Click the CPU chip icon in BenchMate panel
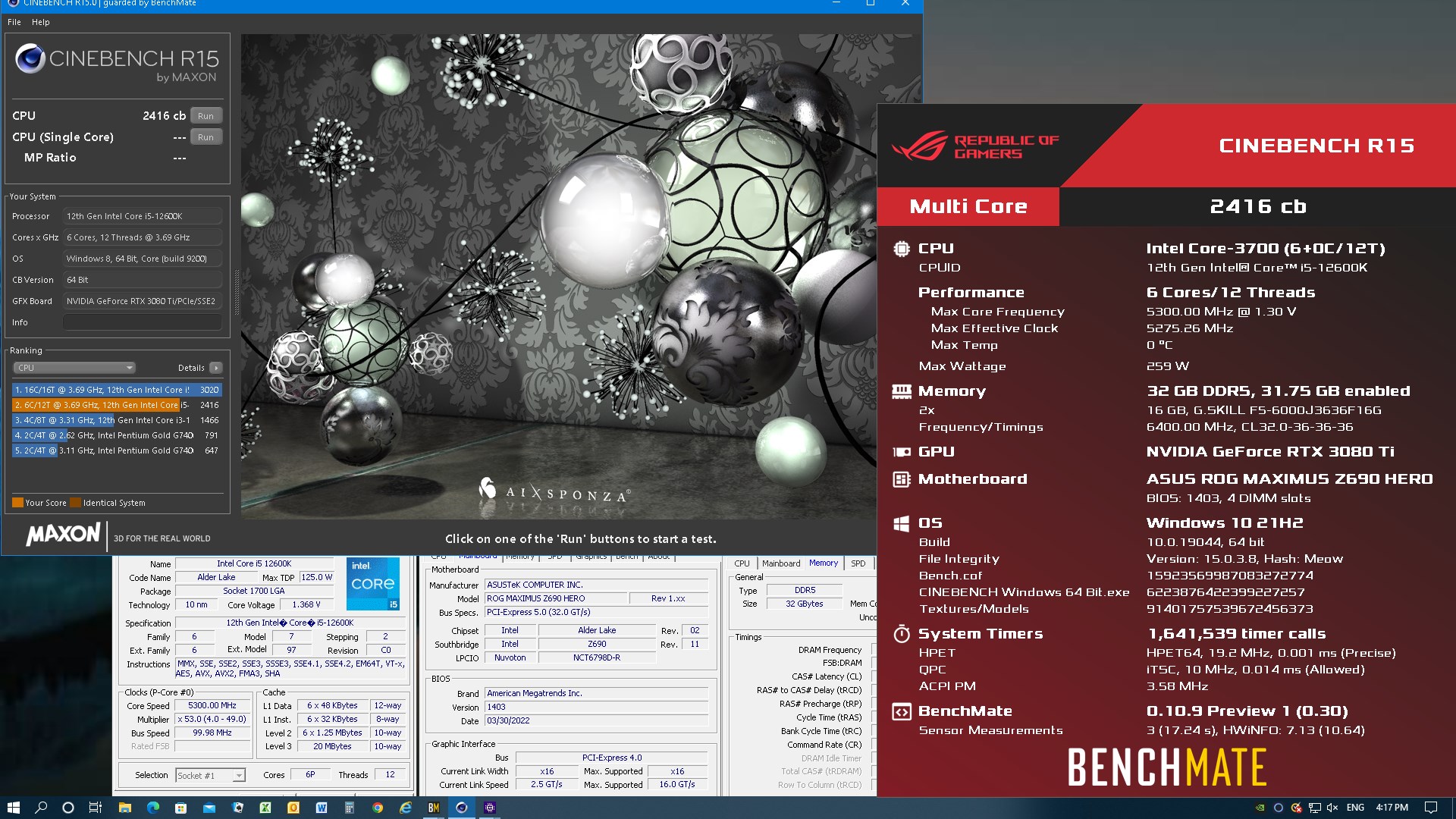Screen dimensions: 1456x819 901,248
